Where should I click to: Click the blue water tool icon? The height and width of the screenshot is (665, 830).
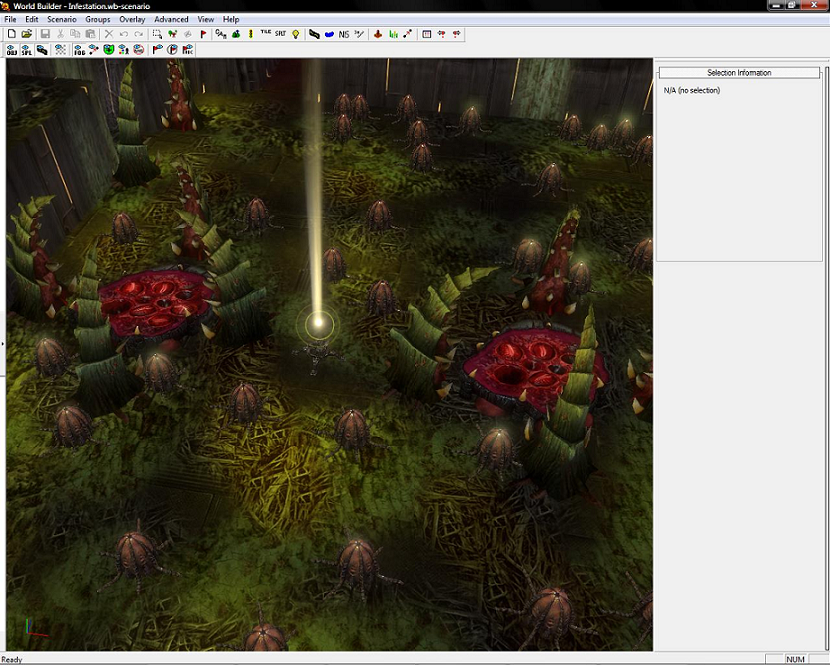coord(329,34)
